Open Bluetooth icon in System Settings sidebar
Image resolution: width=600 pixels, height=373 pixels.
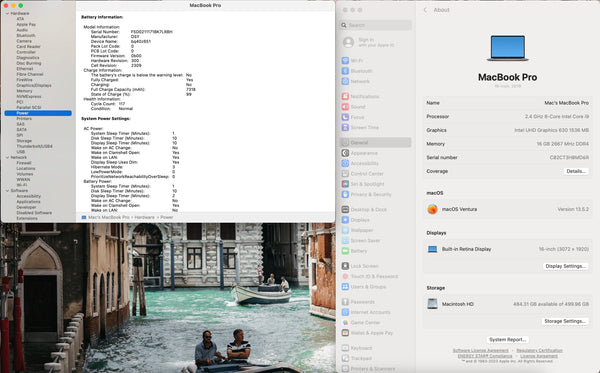point(345,71)
